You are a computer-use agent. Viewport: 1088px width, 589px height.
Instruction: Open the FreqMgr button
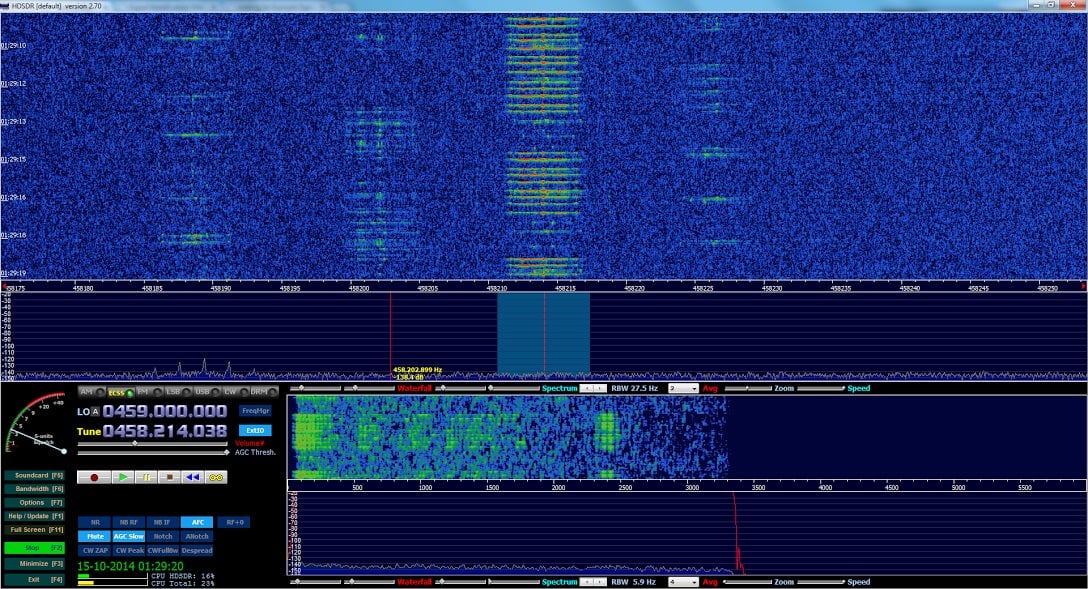[255, 411]
